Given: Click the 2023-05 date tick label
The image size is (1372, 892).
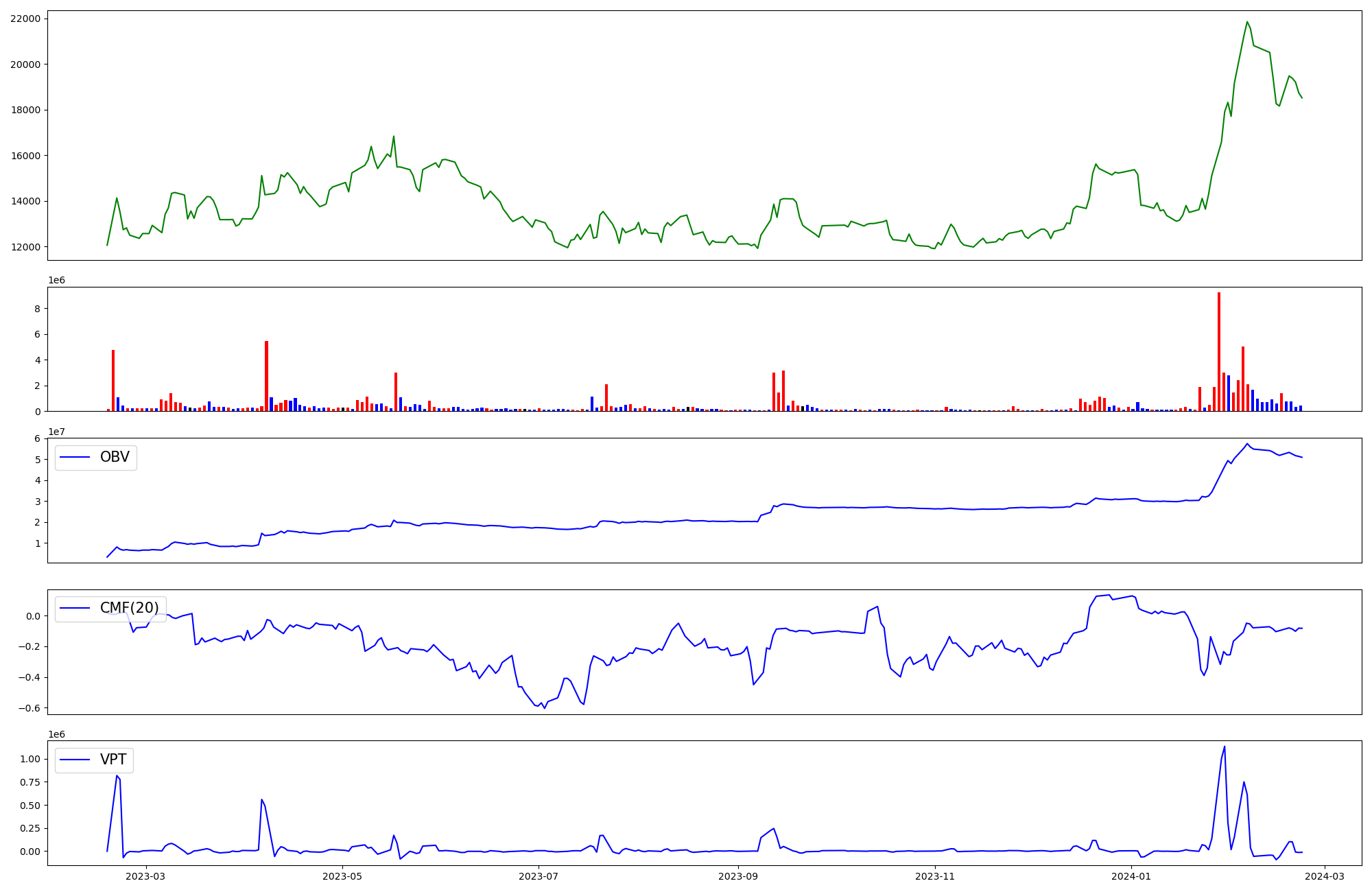Looking at the screenshot, I should [342, 876].
